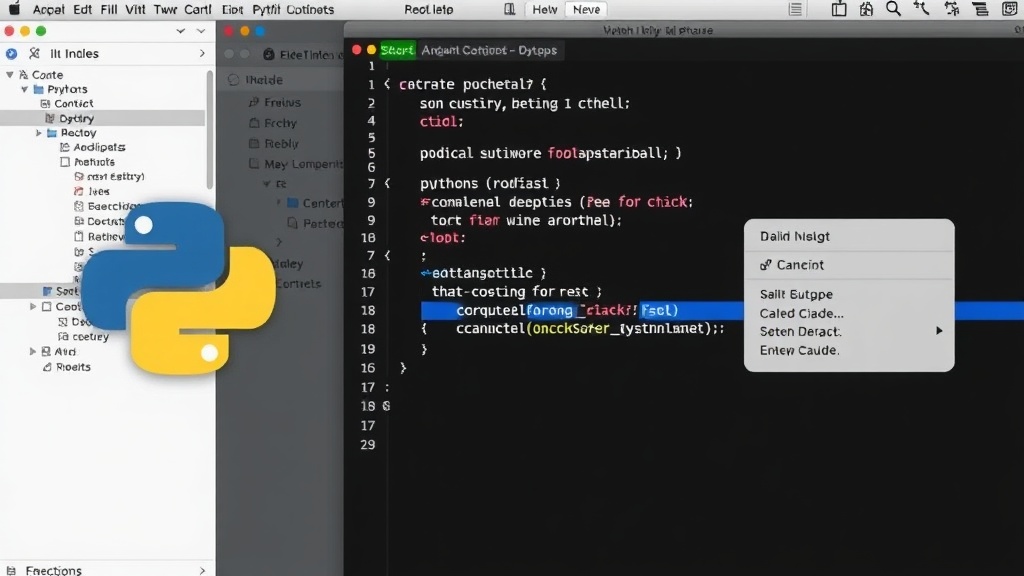Viewport: 1024px width, 576px height.
Task: Click the icon left of the magnifier
Action: (866, 8)
